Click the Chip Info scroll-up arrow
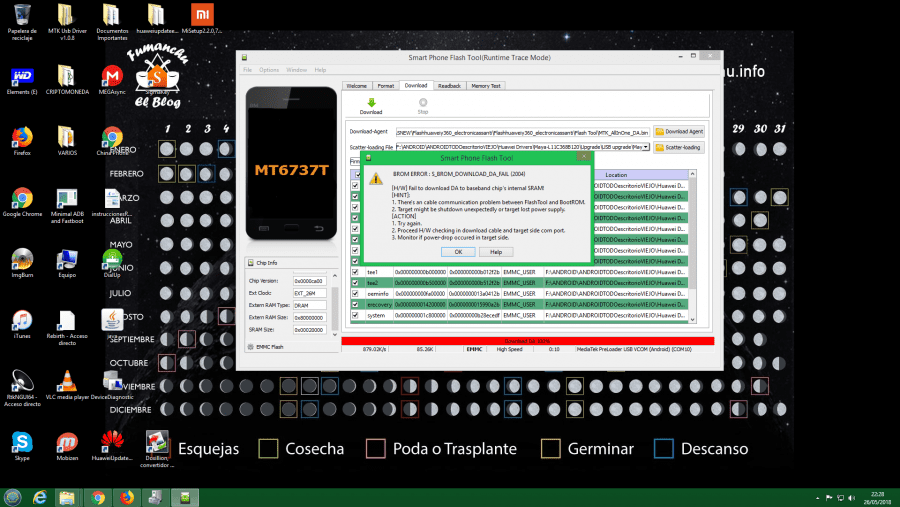Screen dimensions: 900x507 [x=335, y=276]
